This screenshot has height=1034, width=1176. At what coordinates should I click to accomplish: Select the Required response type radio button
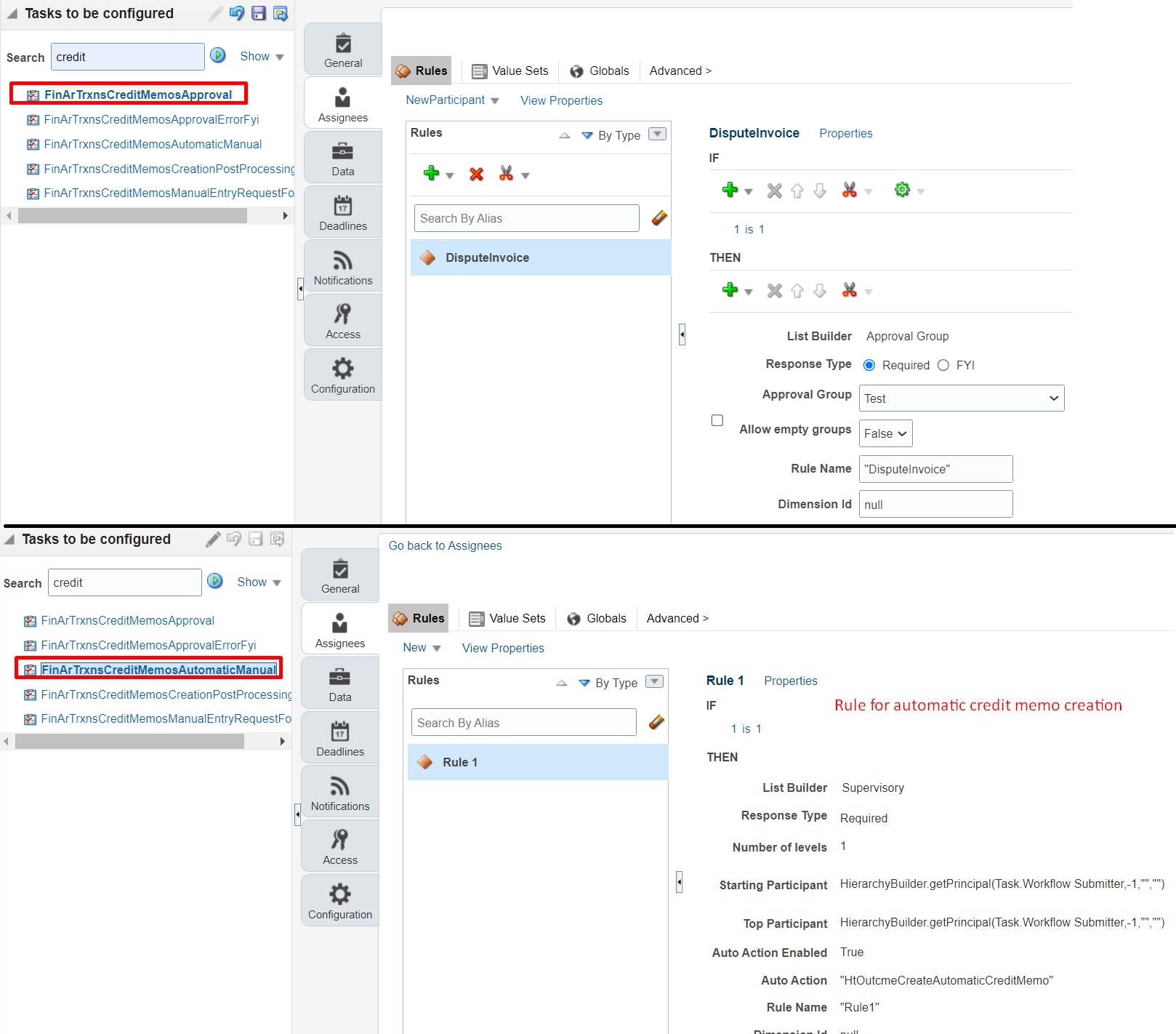pos(869,364)
